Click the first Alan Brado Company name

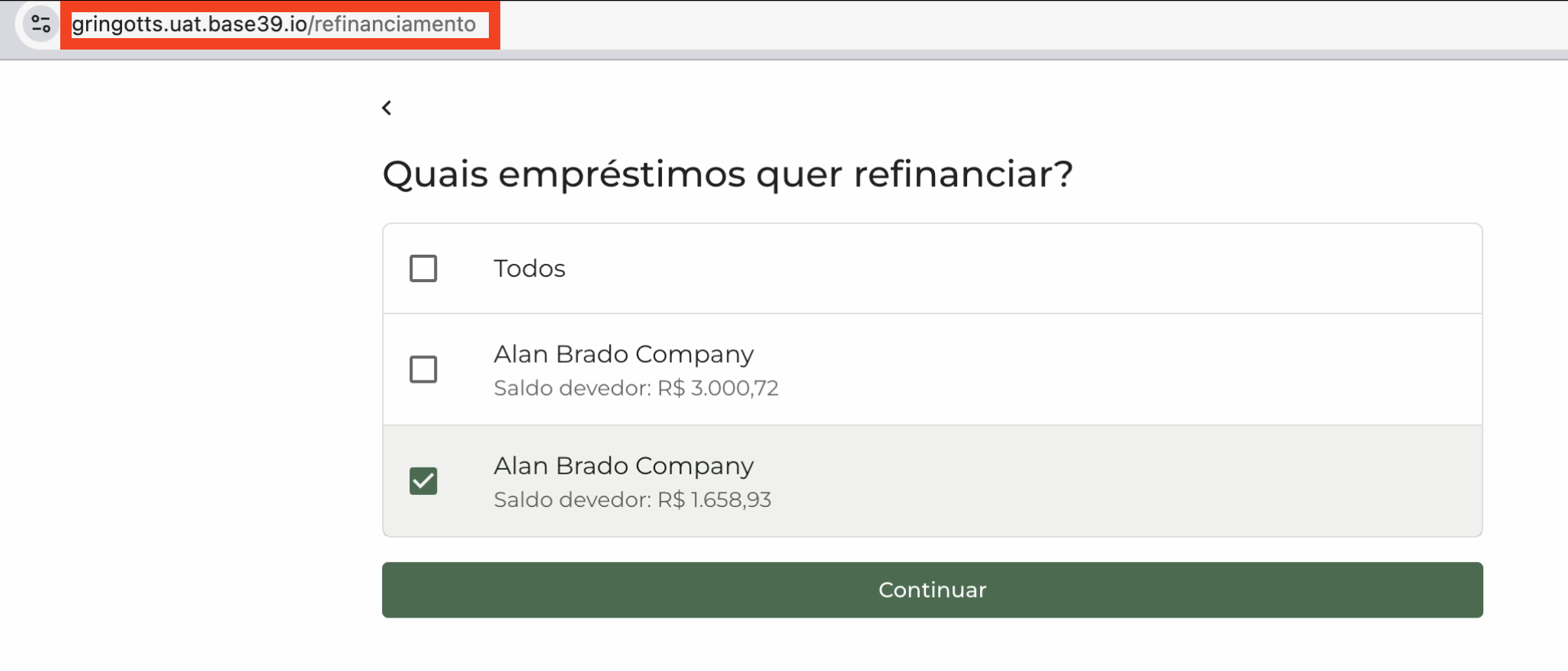623,355
